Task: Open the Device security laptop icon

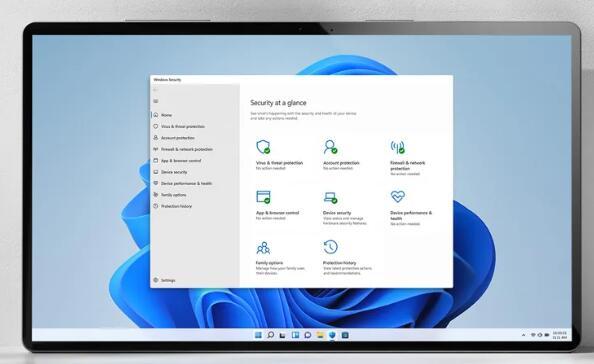Action: 331,198
